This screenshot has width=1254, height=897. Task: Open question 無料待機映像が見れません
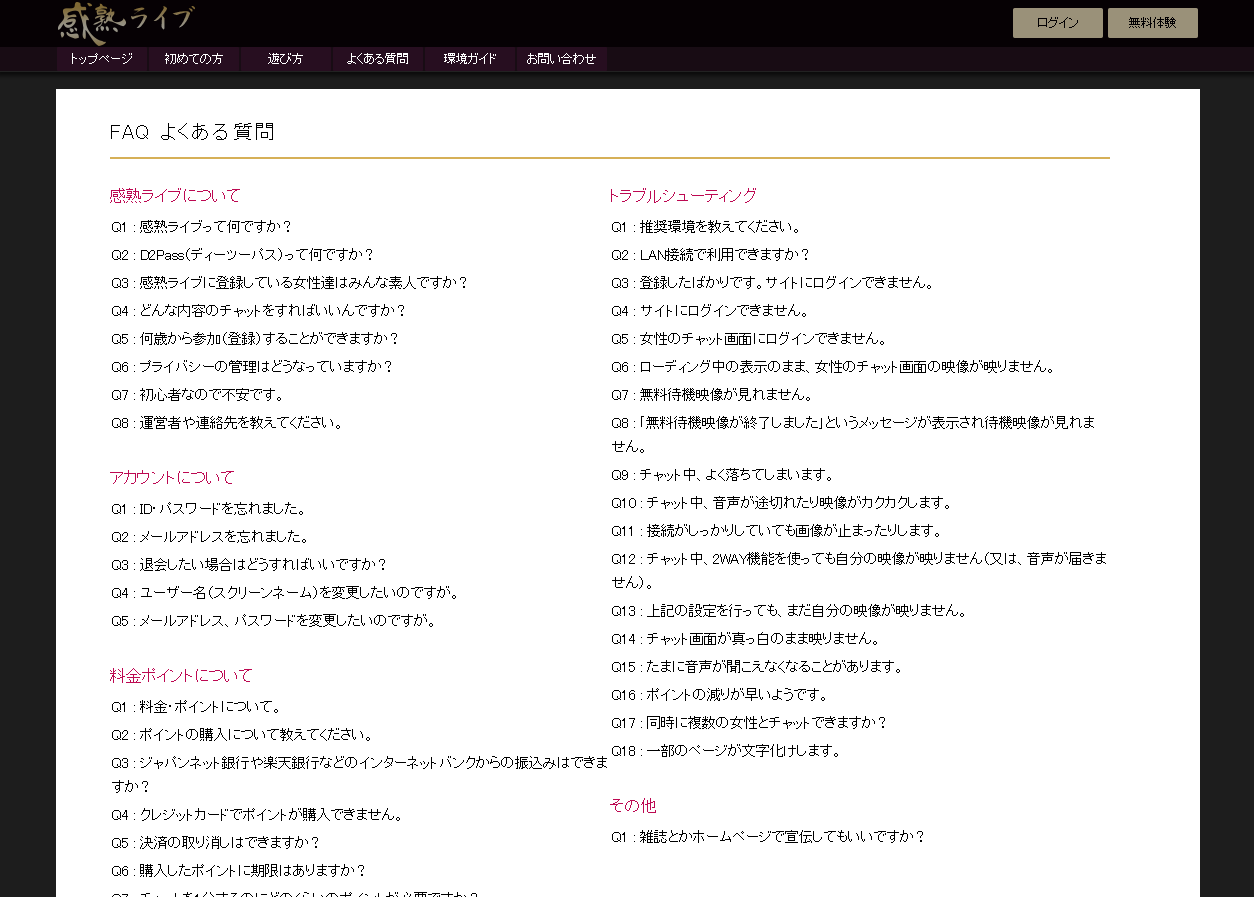(x=713, y=395)
